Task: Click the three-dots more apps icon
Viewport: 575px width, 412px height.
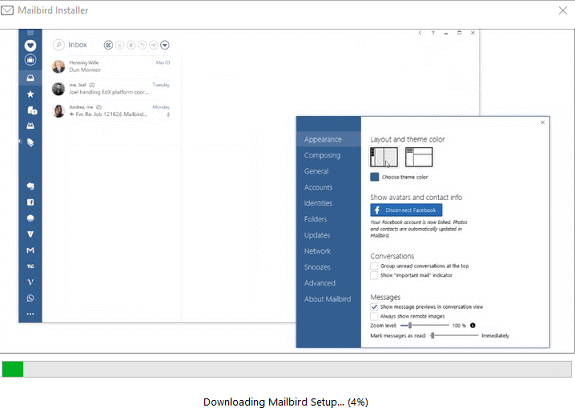Action: pos(30,314)
